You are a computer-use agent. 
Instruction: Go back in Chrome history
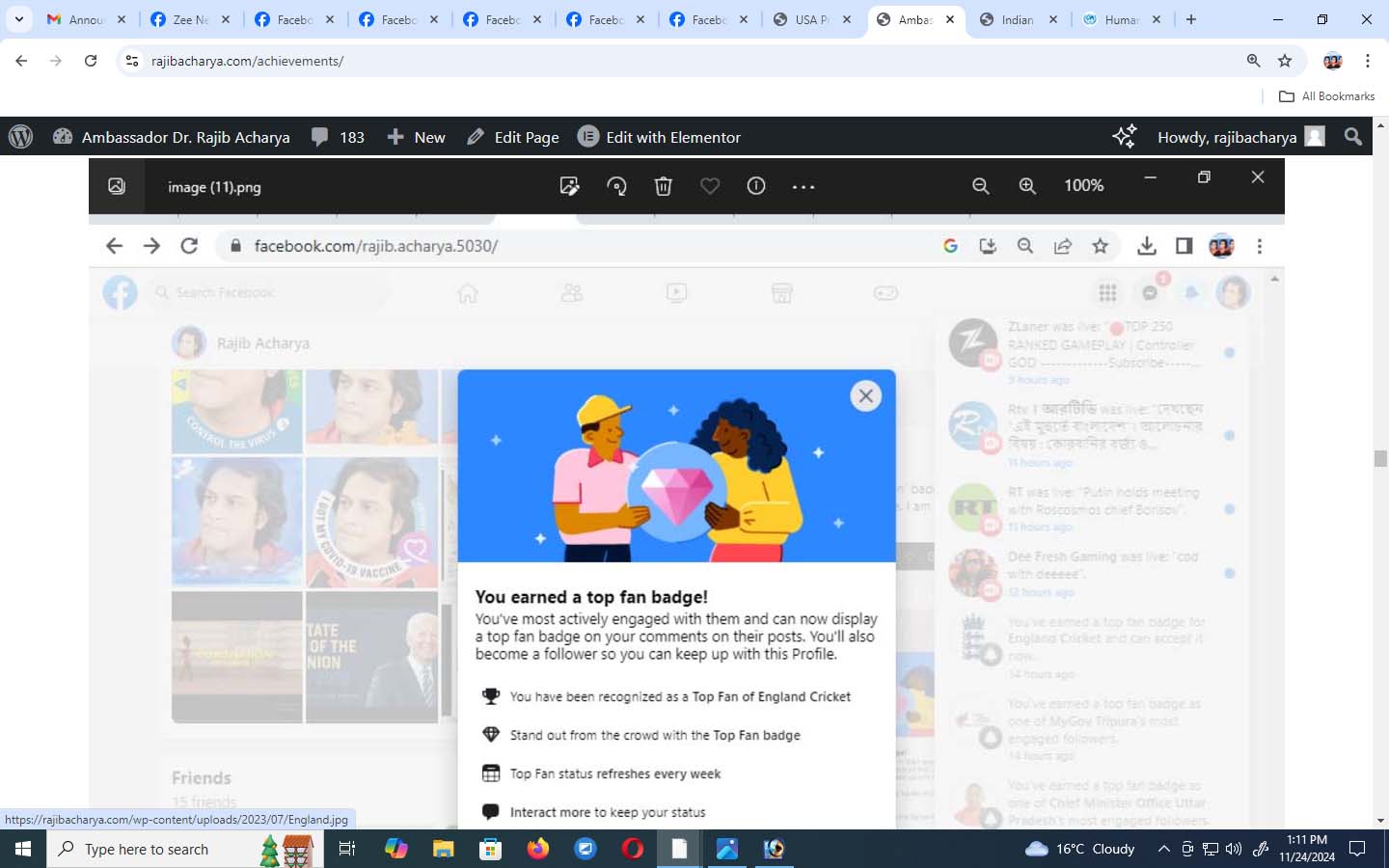21,61
